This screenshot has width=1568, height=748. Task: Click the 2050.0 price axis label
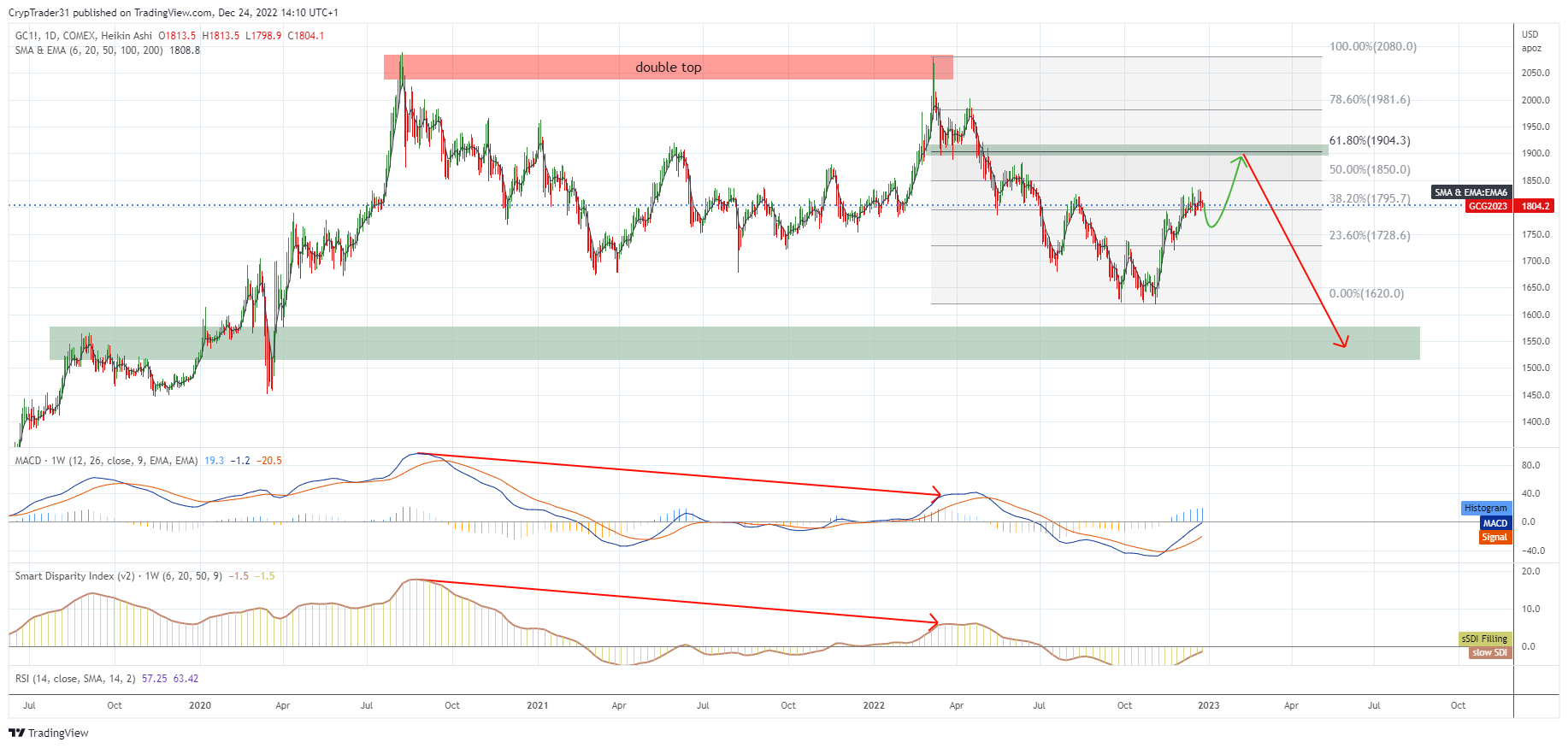tap(1536, 73)
